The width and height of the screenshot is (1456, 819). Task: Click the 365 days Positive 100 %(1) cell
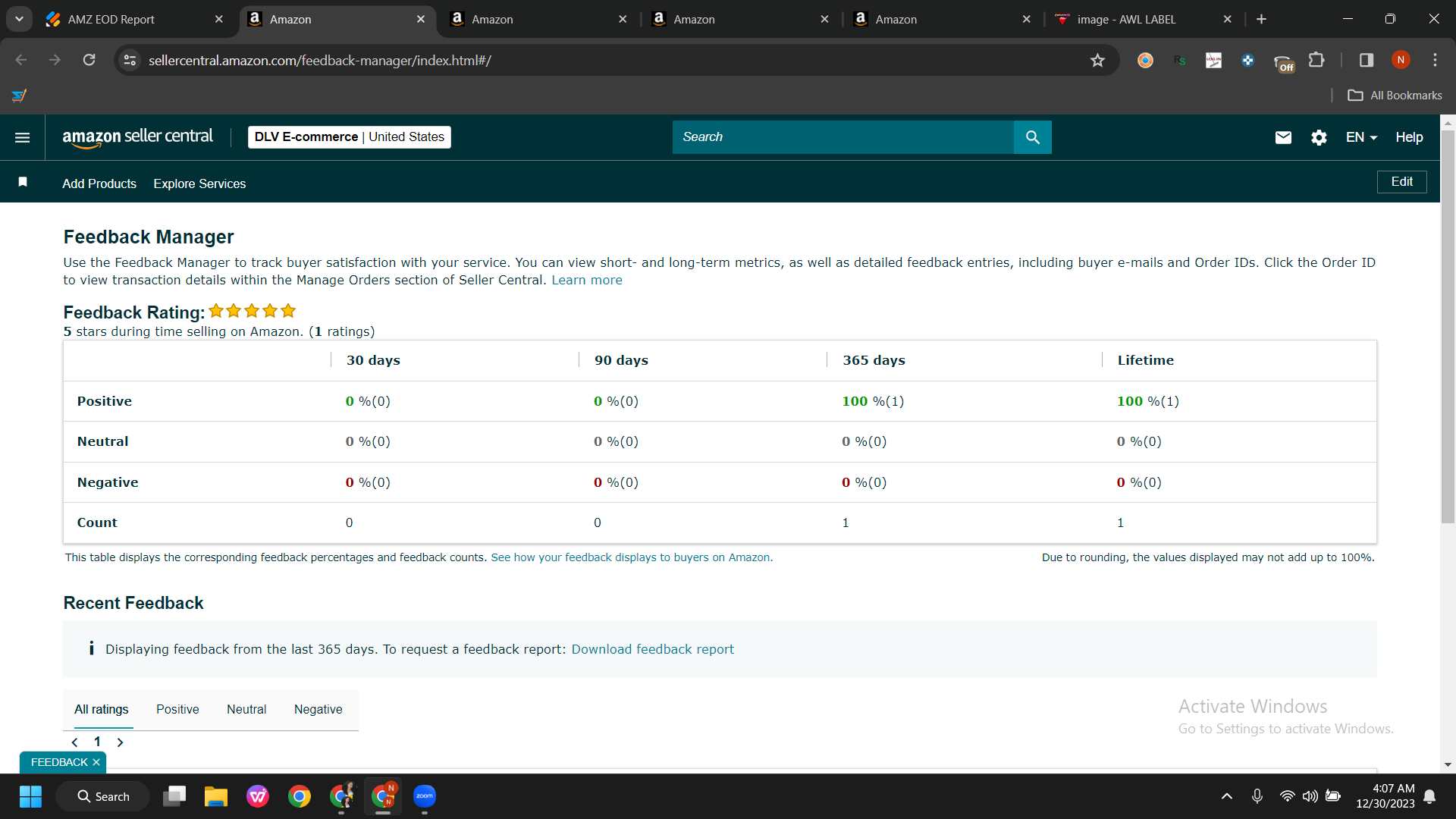tap(873, 401)
